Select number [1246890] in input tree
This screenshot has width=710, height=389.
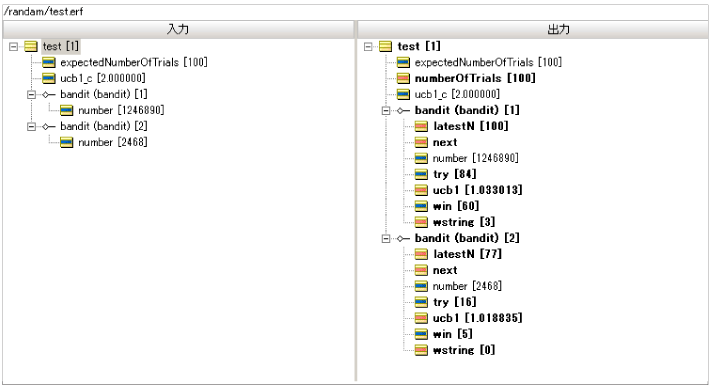coord(121,110)
